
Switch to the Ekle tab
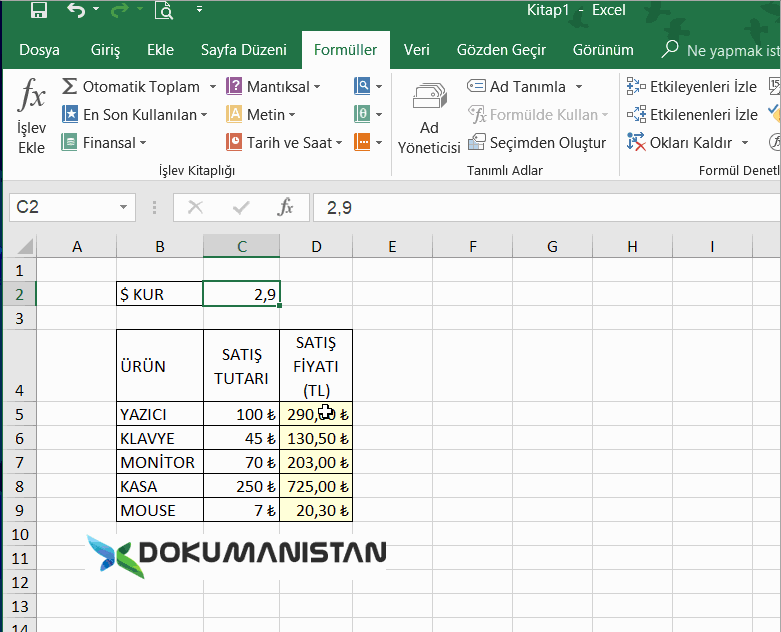[x=160, y=50]
